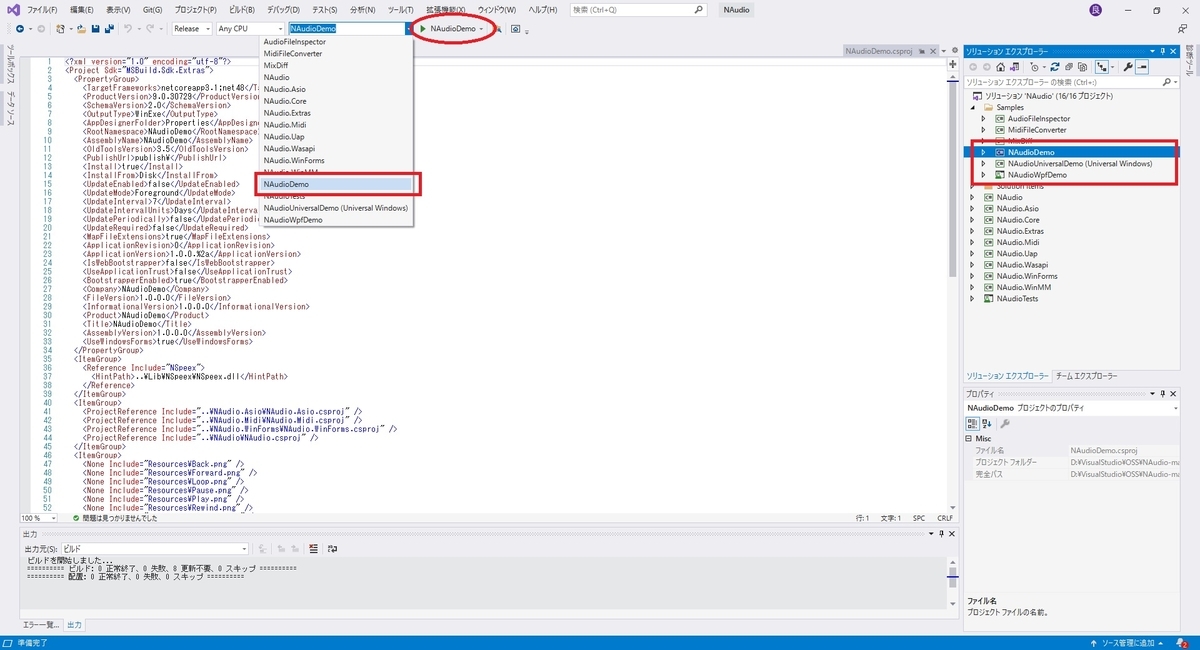This screenshot has height=650, width=1200.
Task: Open the Any CPU platform dropdown
Action: [250, 29]
